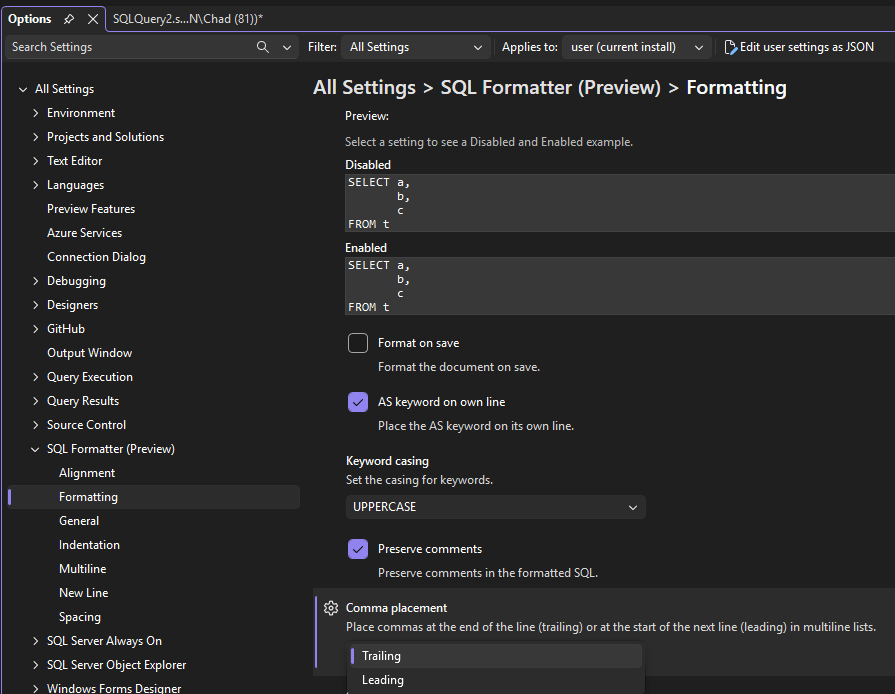Screen dimensions: 895x694
Task: Click the Keyword casing setting label
Action: [387, 461]
